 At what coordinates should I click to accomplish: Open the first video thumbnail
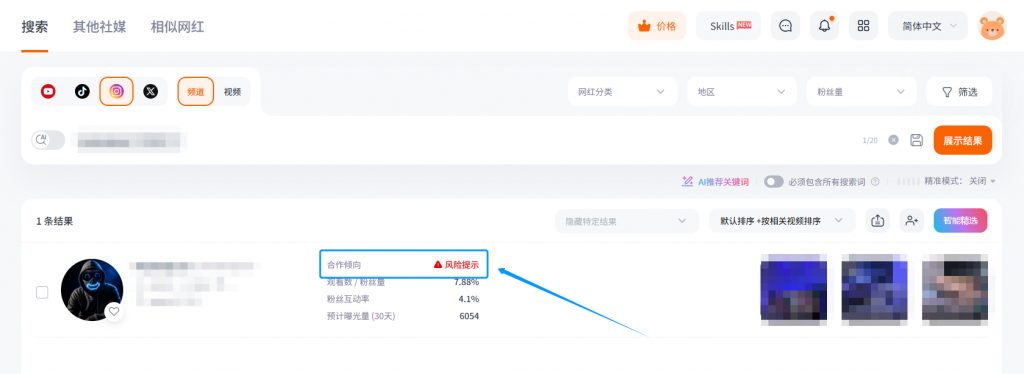793,290
